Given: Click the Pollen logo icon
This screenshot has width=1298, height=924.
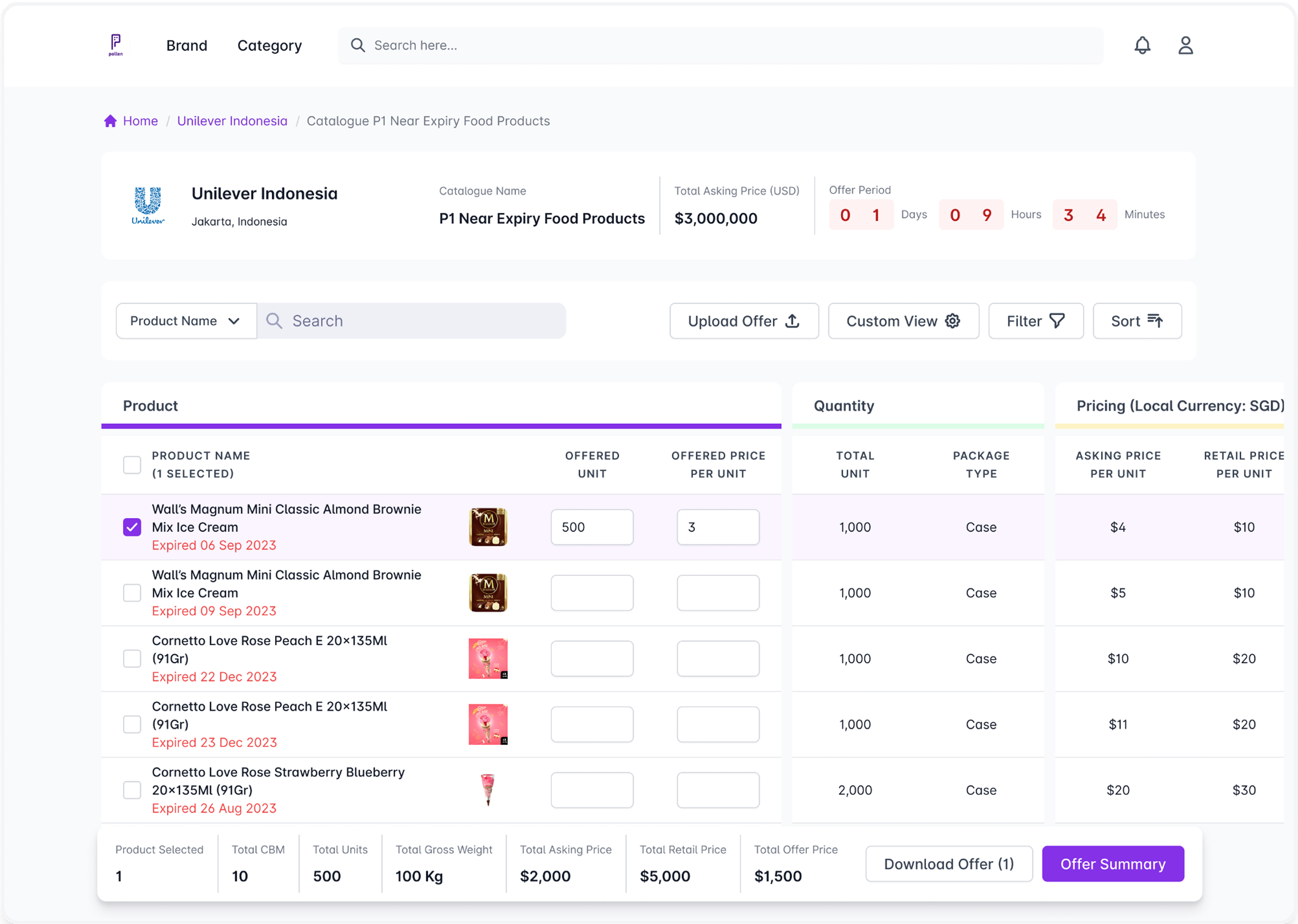Looking at the screenshot, I should click(115, 45).
